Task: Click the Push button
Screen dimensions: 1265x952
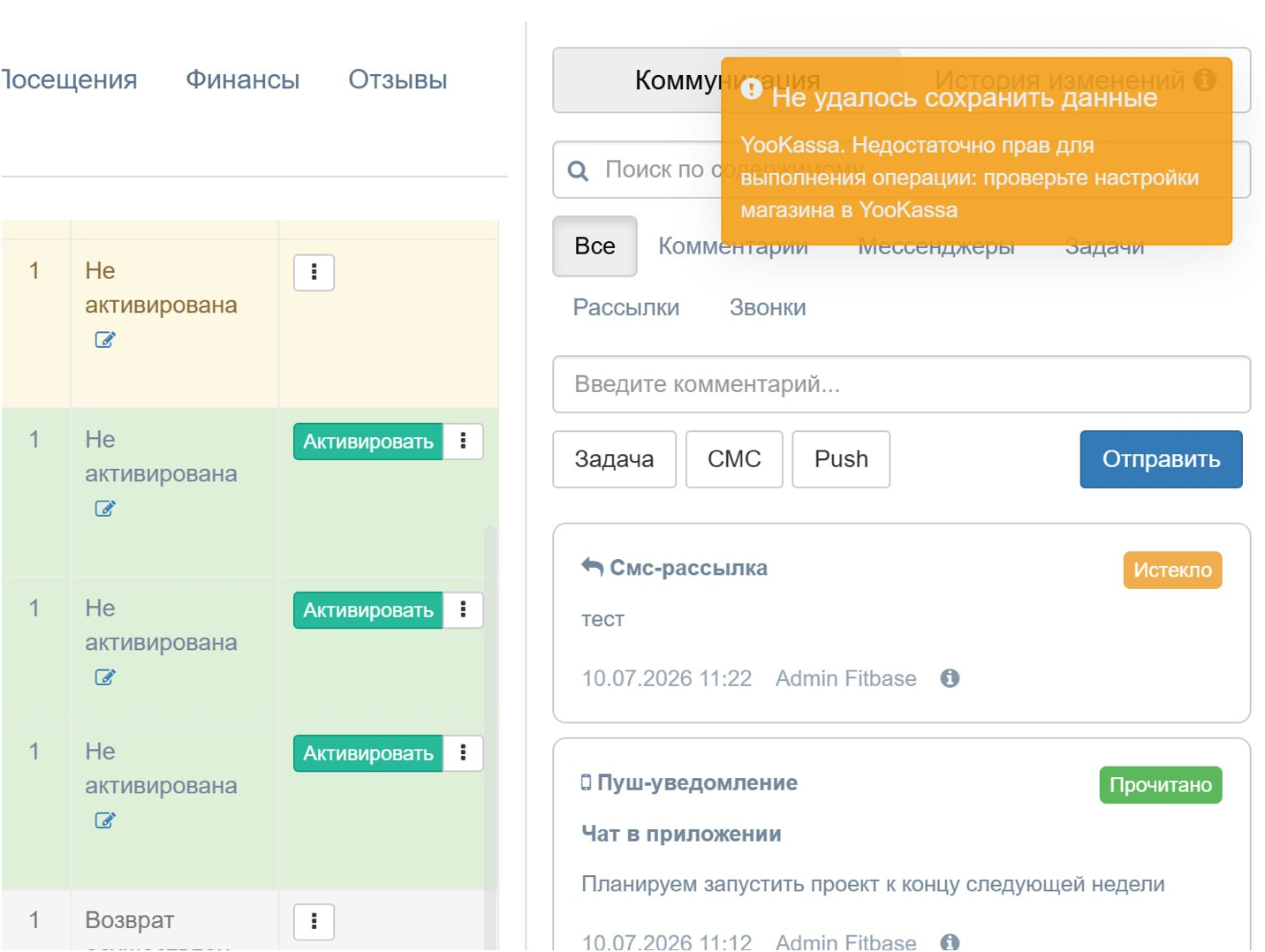Action: tap(841, 459)
